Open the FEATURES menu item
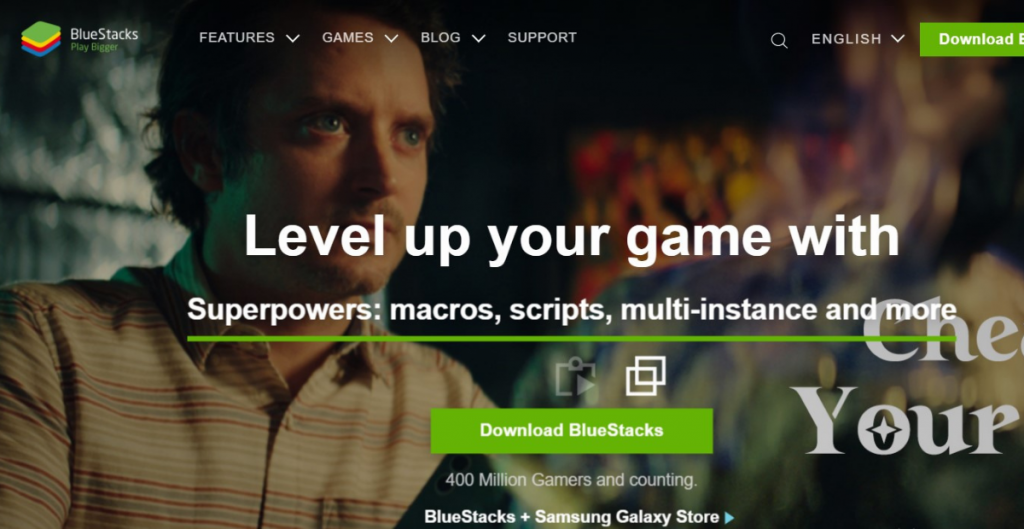Screen dimensions: 1024x529 [236, 38]
